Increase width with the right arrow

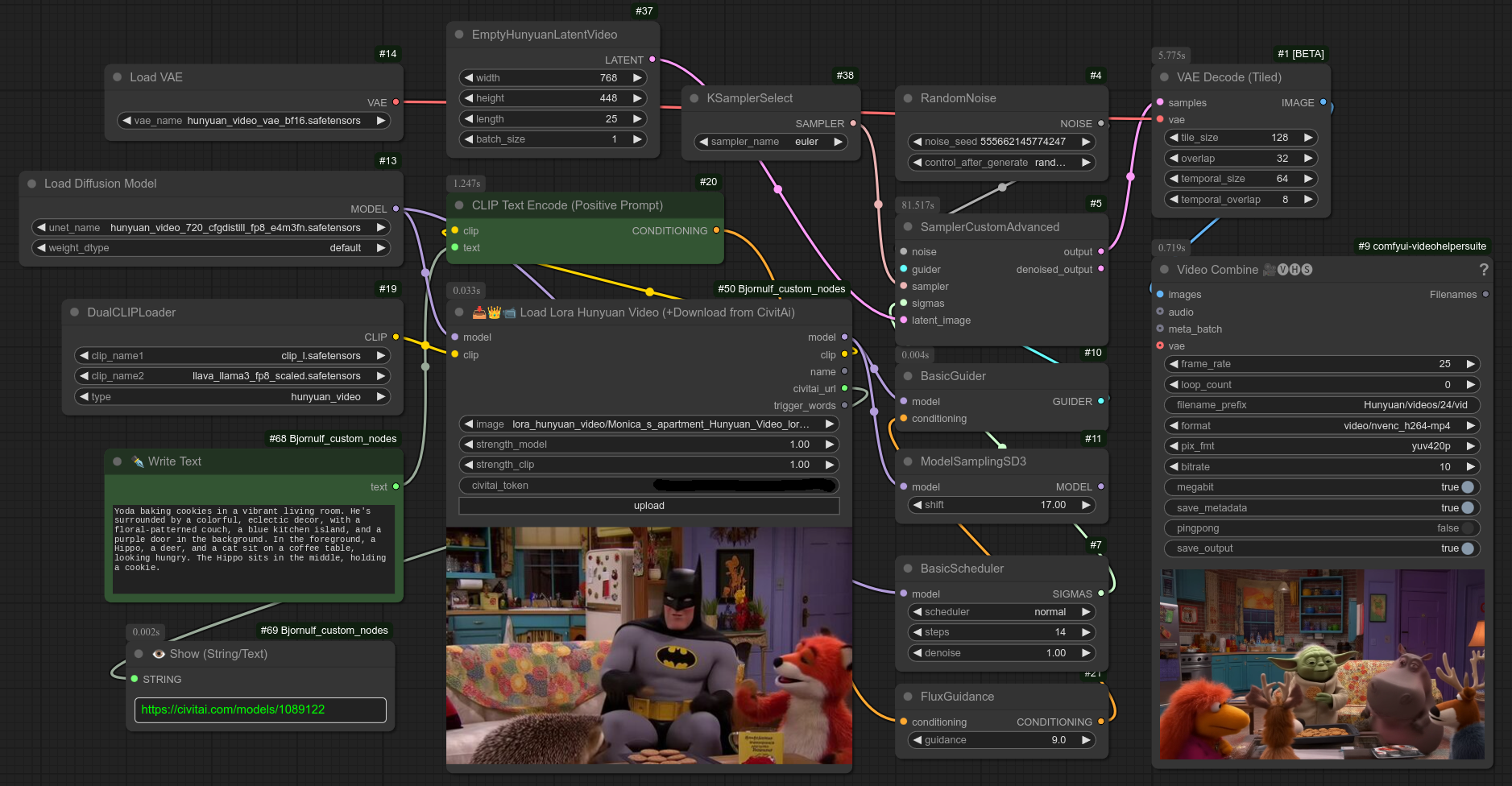(x=637, y=78)
